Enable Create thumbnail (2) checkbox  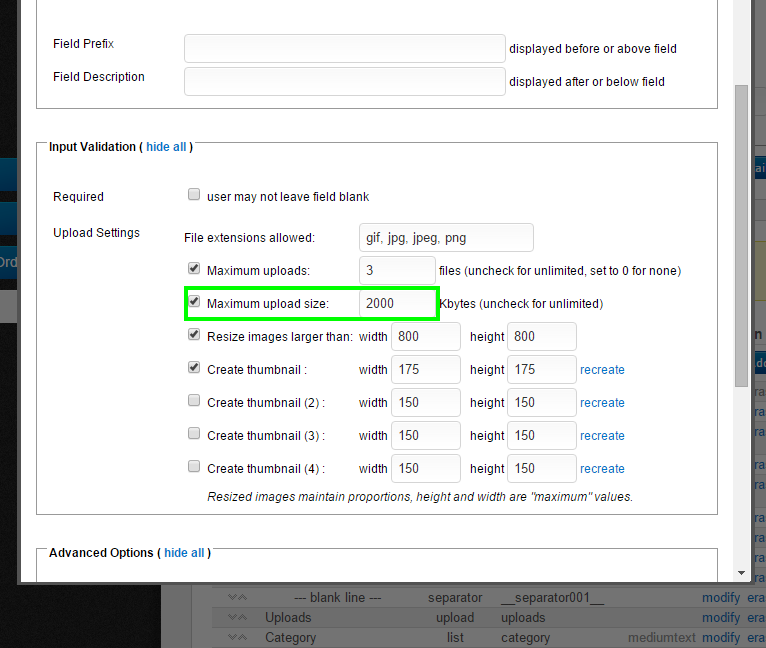coord(194,401)
